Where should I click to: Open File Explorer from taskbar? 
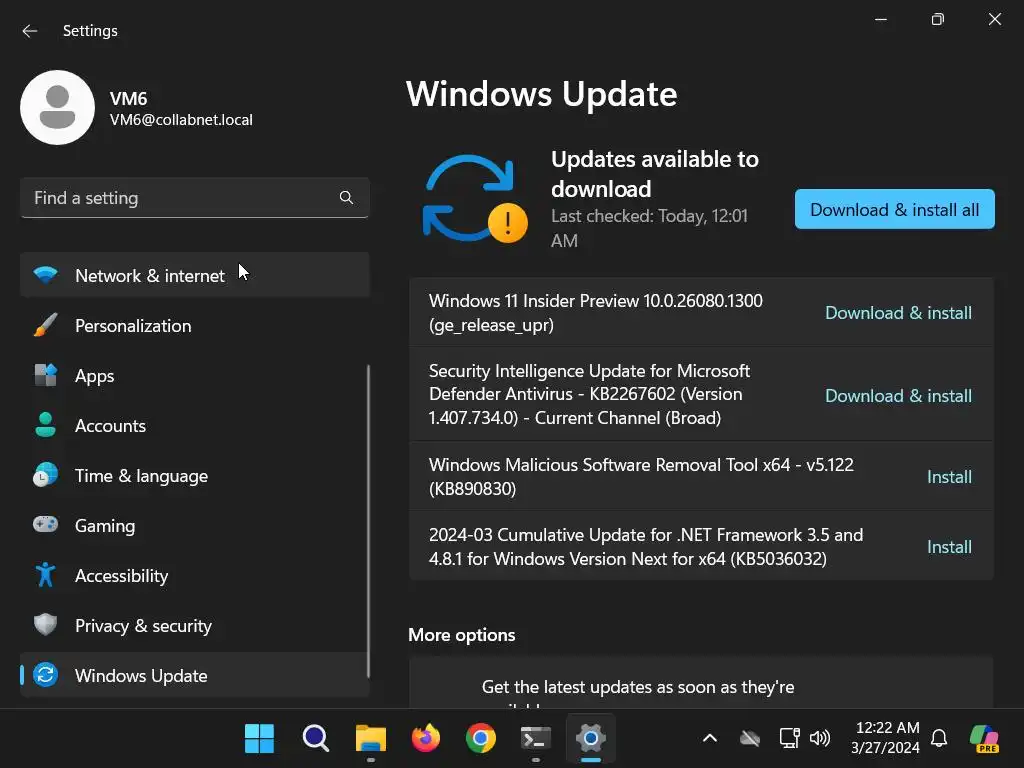pos(371,739)
